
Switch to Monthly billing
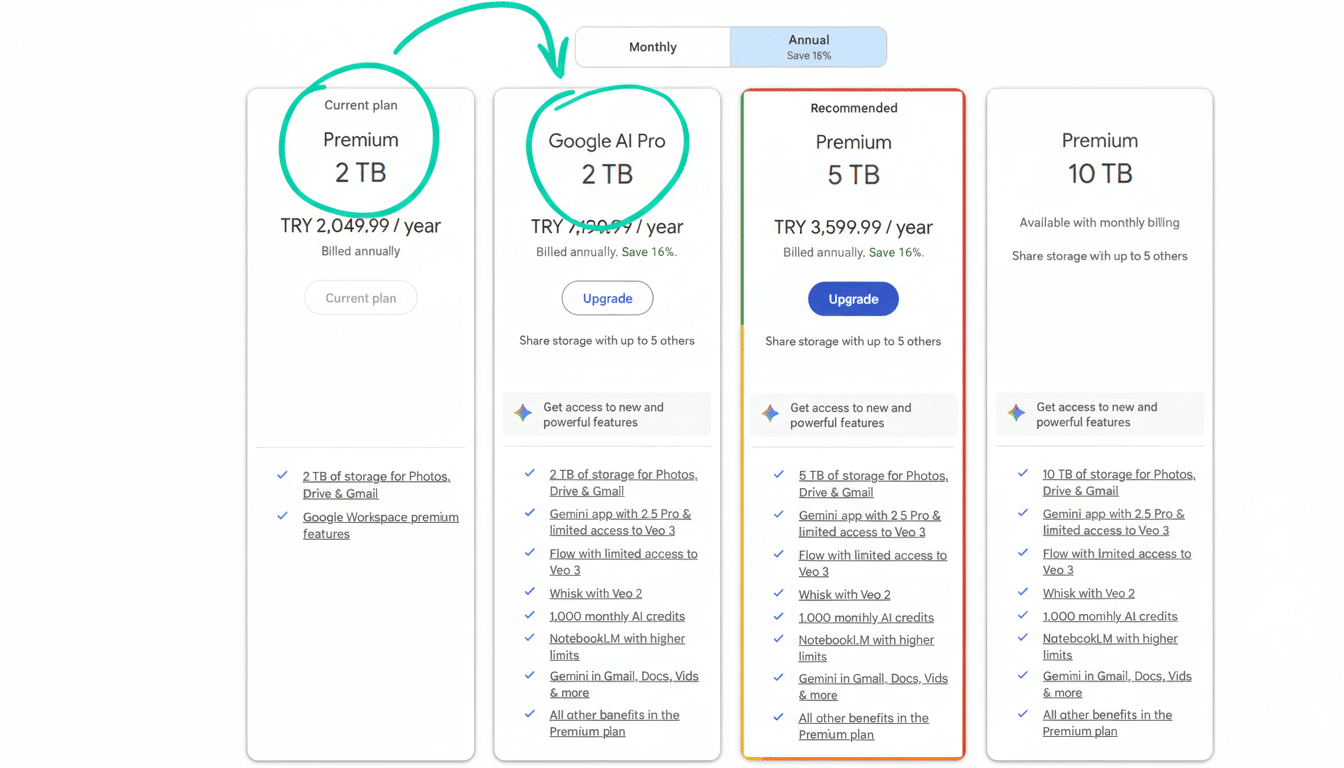click(652, 46)
